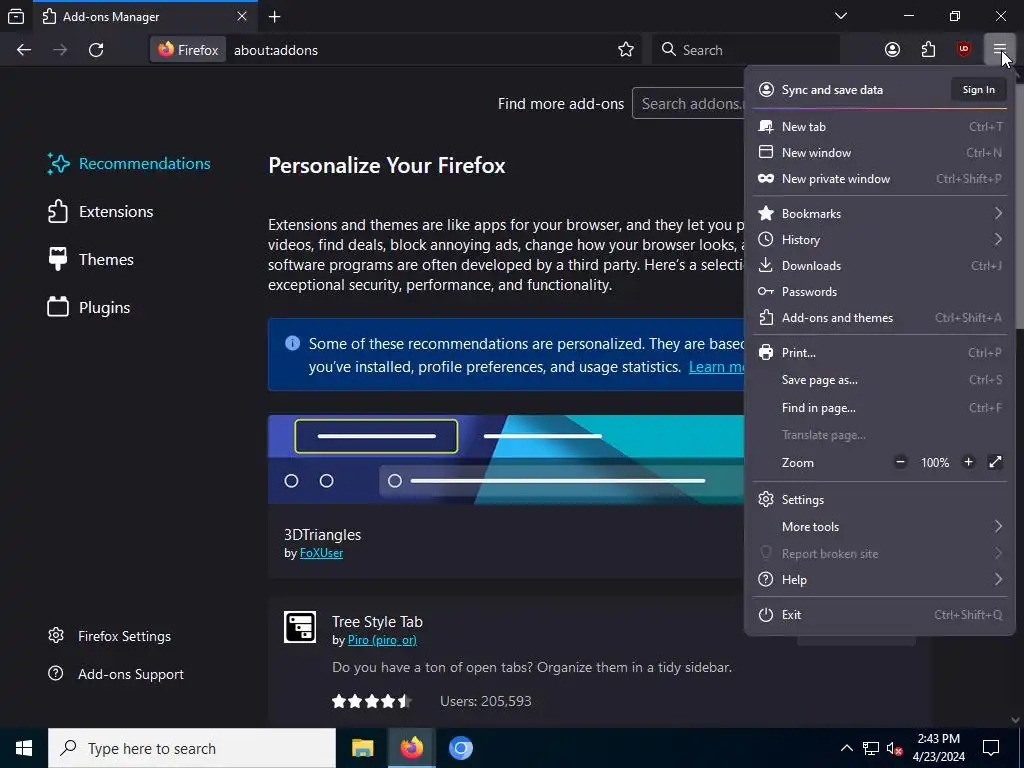Screen dimensions: 1024x768
Task: Expand the Help submenu
Action: [x=880, y=580]
